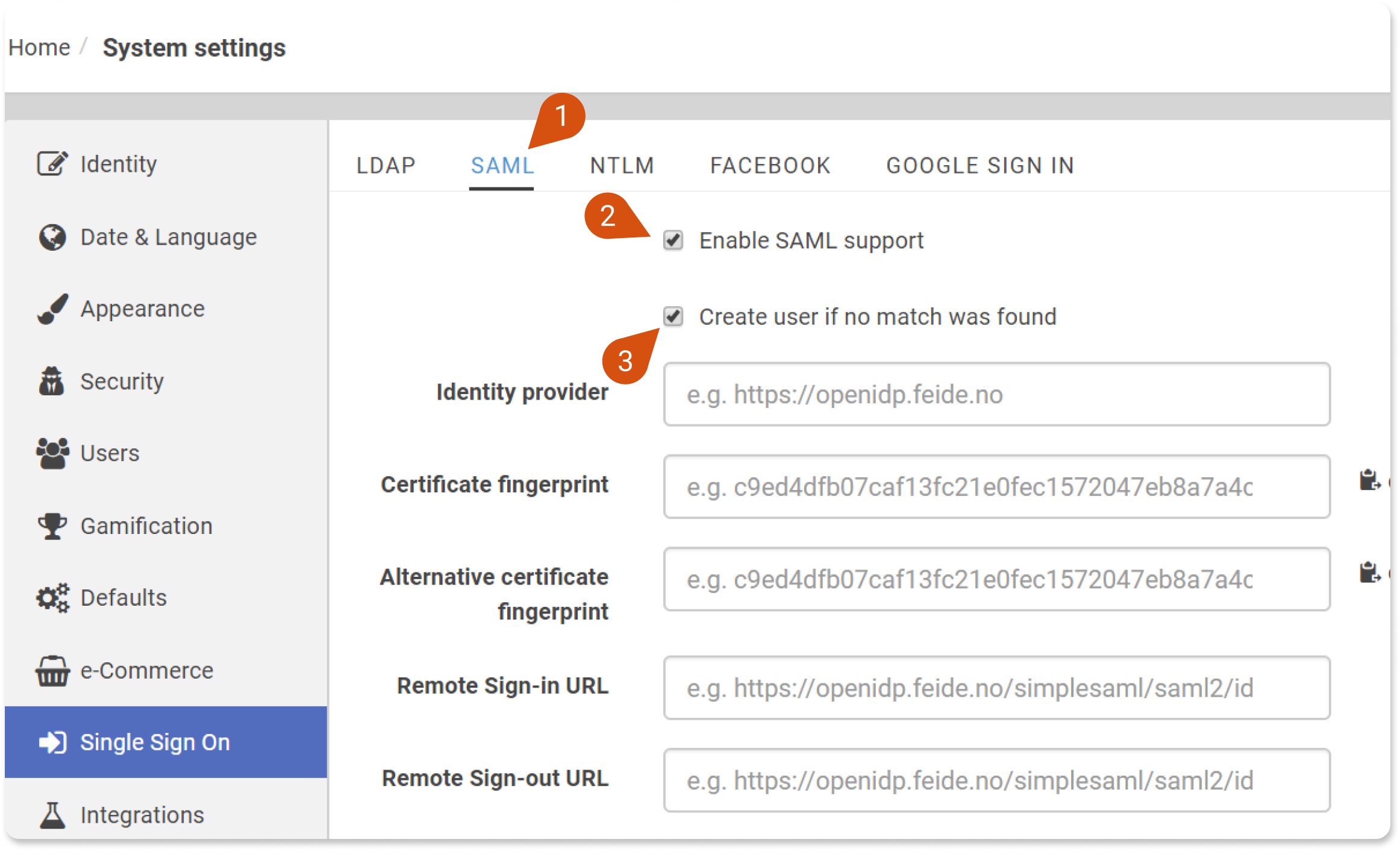Click the Remote Sign-out URL field
Screen dimensions: 1400x851
tap(997, 780)
